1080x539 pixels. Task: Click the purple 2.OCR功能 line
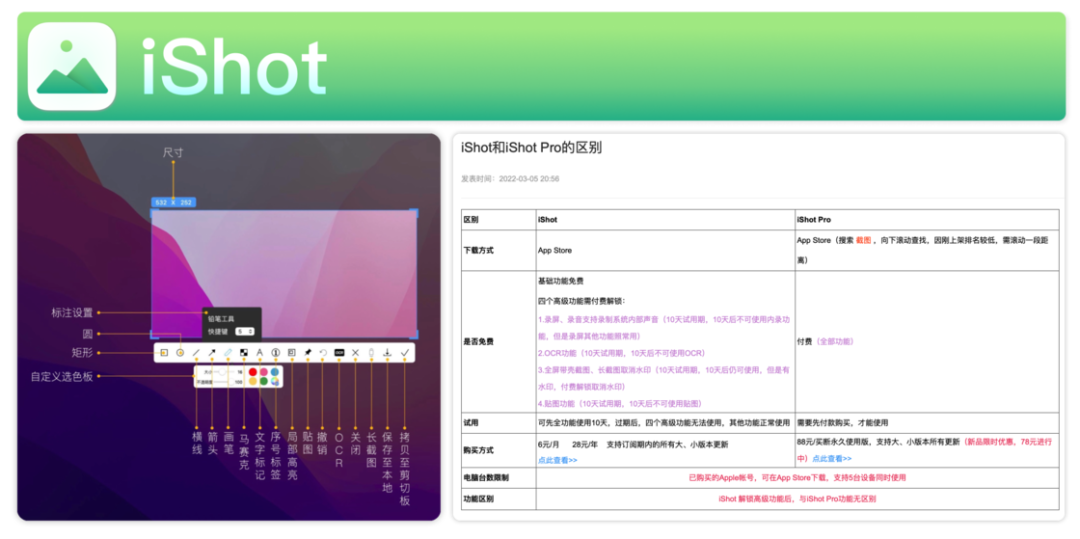[x=622, y=353]
